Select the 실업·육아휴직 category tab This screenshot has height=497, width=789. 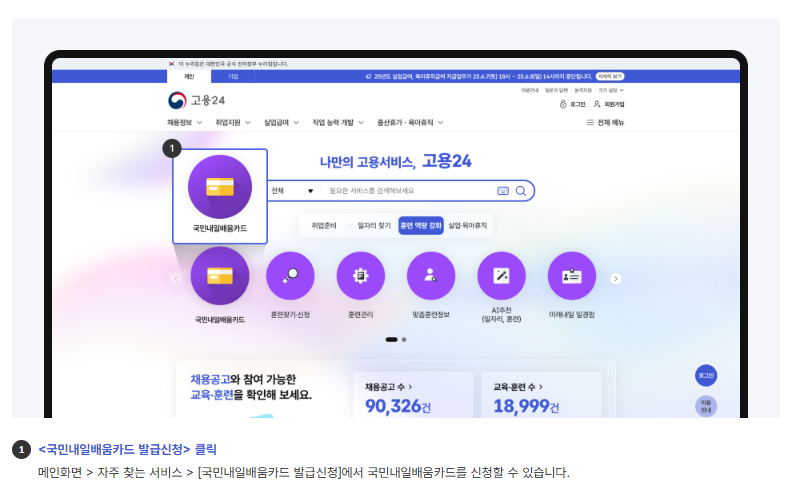467,226
